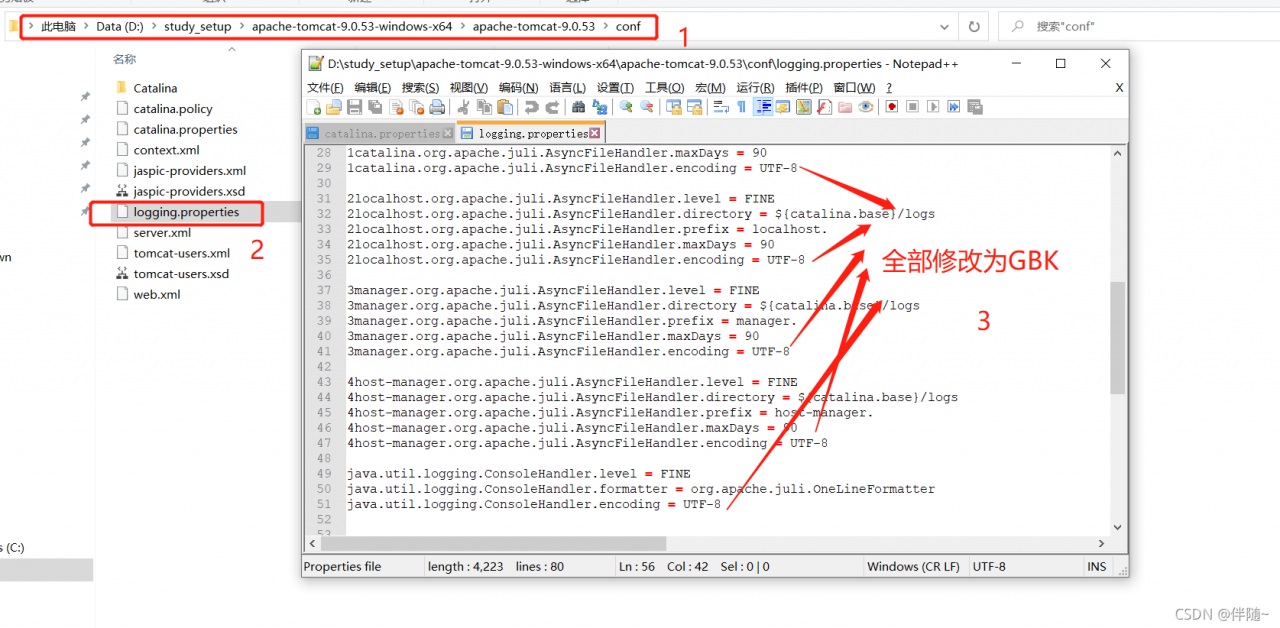The image size is (1280, 628).
Task: Open Document Map from toolbar
Action: [803, 107]
